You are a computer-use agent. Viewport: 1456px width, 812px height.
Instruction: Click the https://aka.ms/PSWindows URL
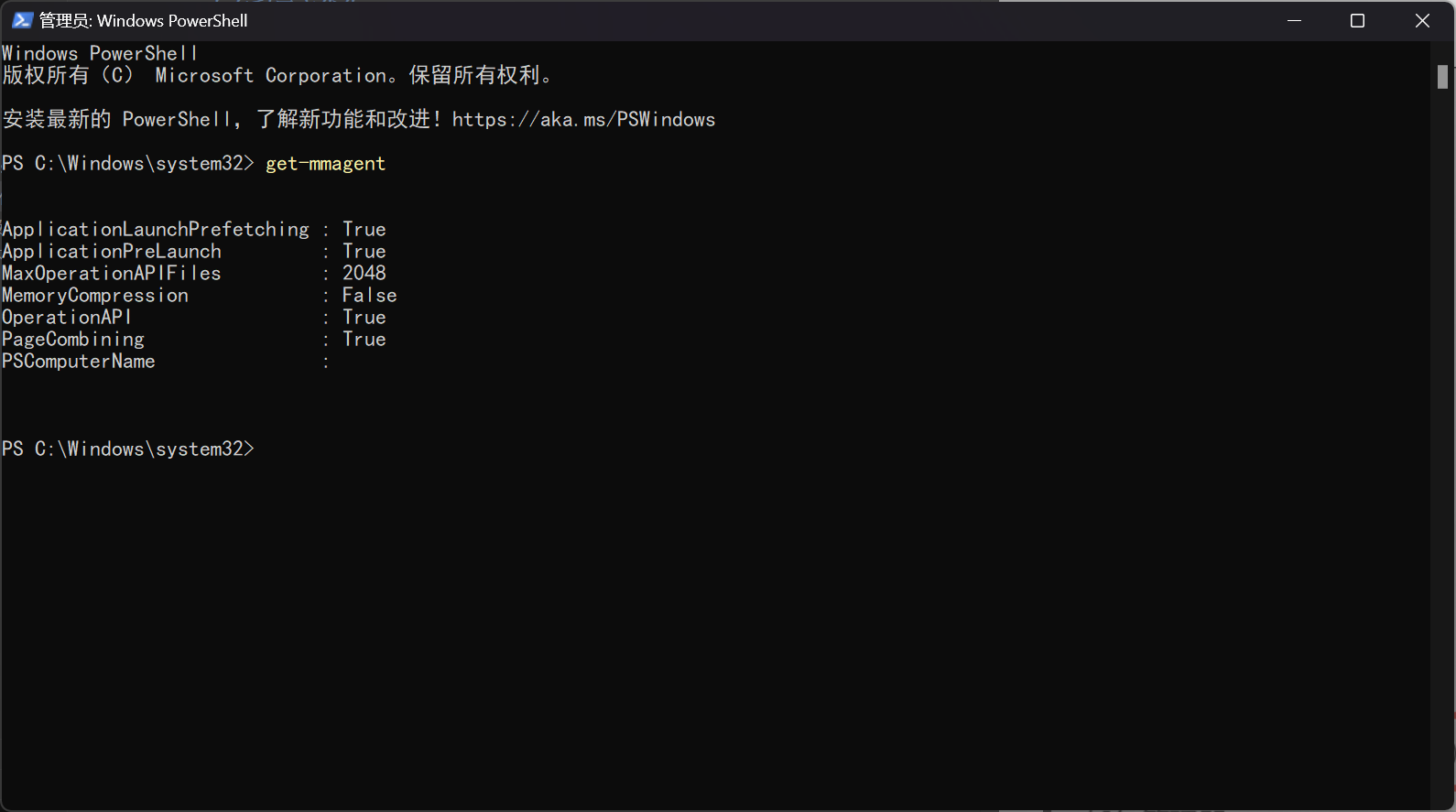click(x=583, y=120)
